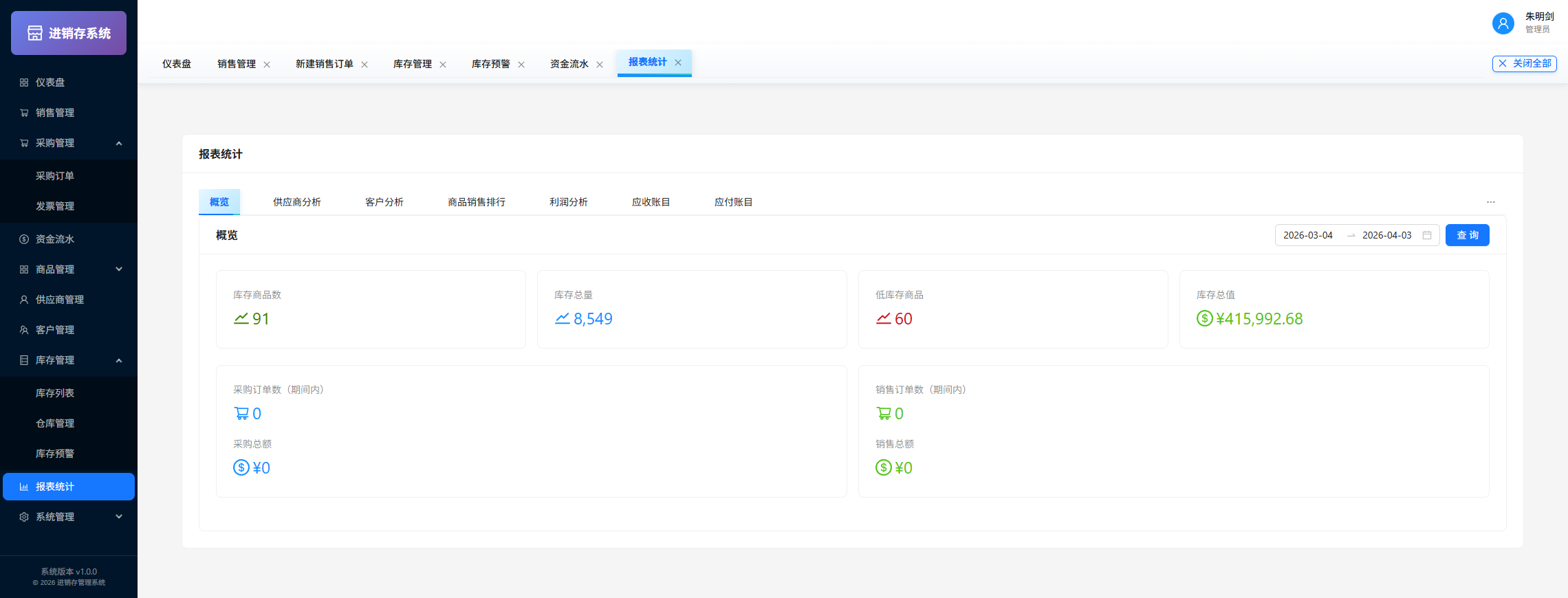
Task: Close the active 报表统计 tab
Action: [678, 63]
